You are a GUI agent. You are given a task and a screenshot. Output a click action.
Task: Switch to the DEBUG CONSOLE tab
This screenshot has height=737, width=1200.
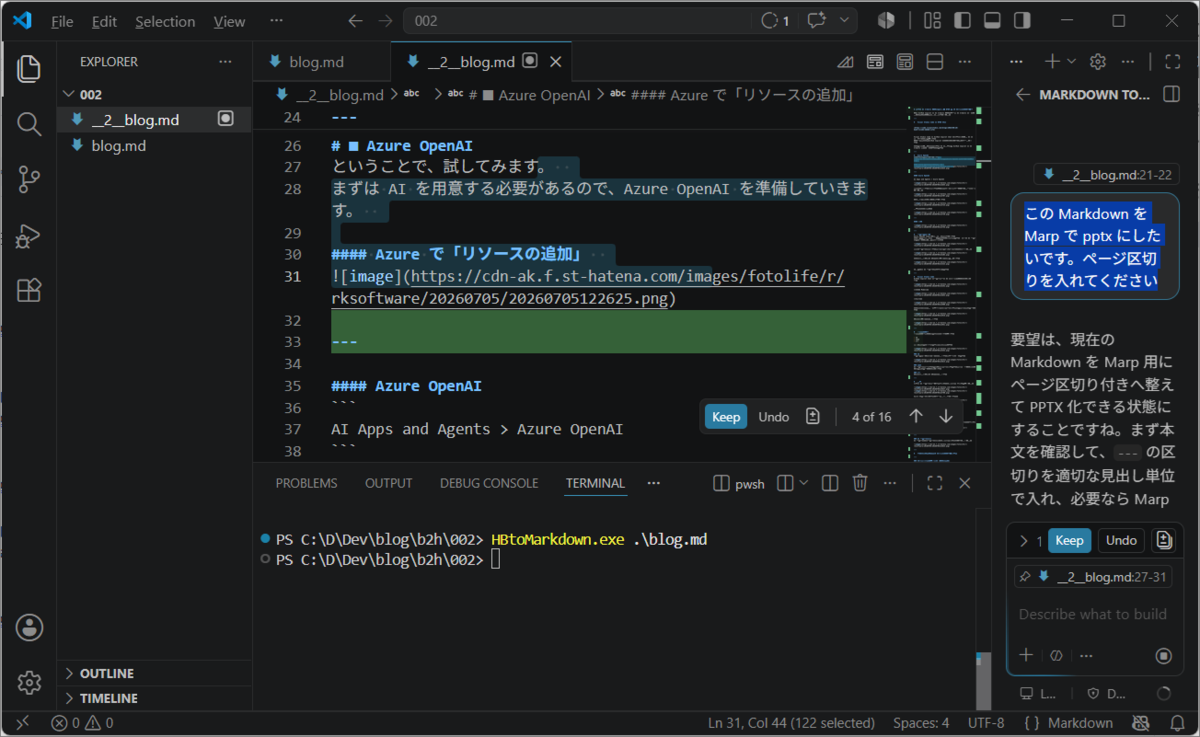489,483
